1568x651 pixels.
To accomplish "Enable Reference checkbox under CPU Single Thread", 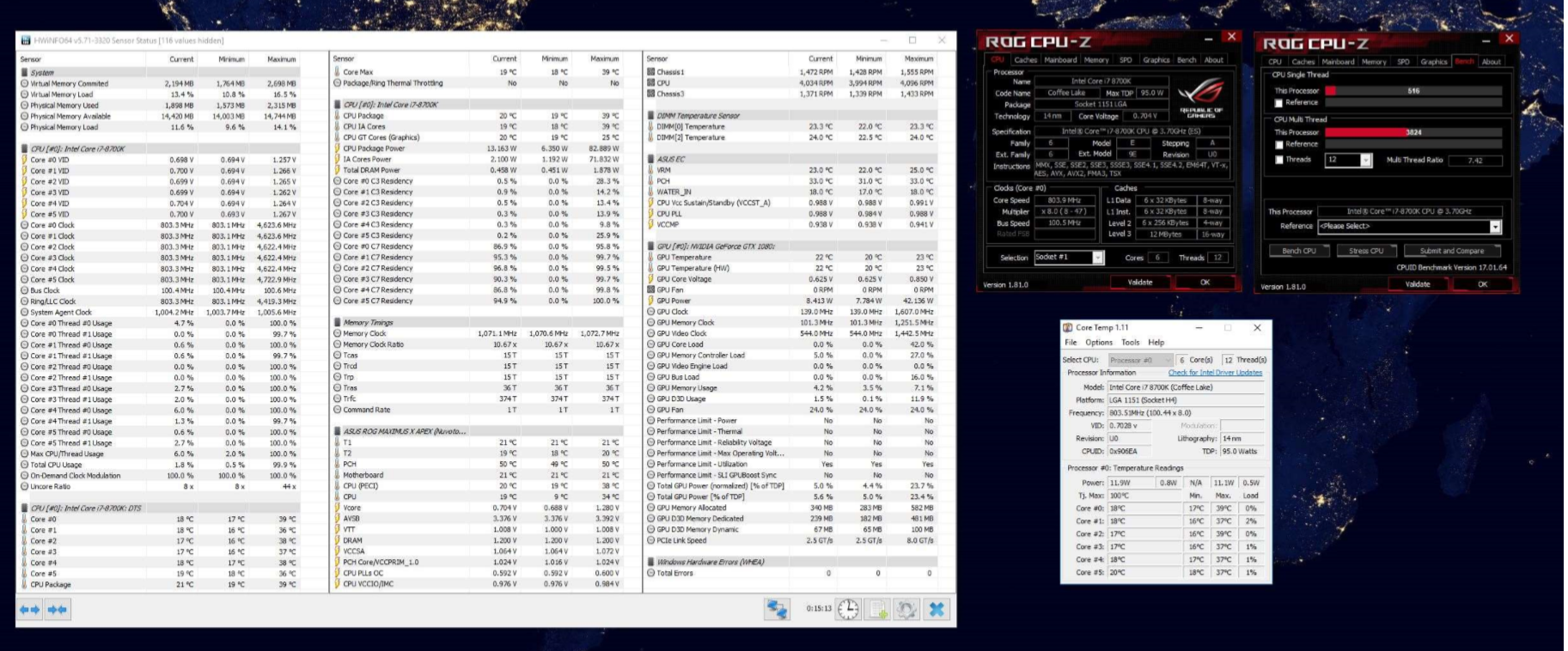I will tap(1278, 103).
